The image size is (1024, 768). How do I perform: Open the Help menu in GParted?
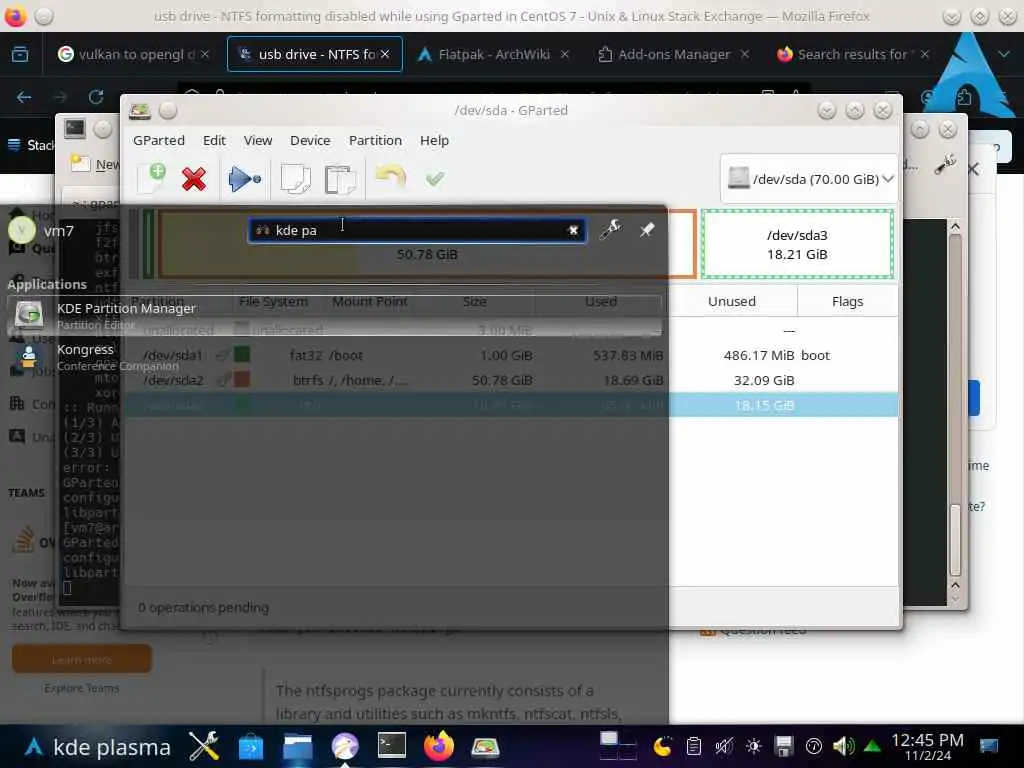click(x=434, y=140)
